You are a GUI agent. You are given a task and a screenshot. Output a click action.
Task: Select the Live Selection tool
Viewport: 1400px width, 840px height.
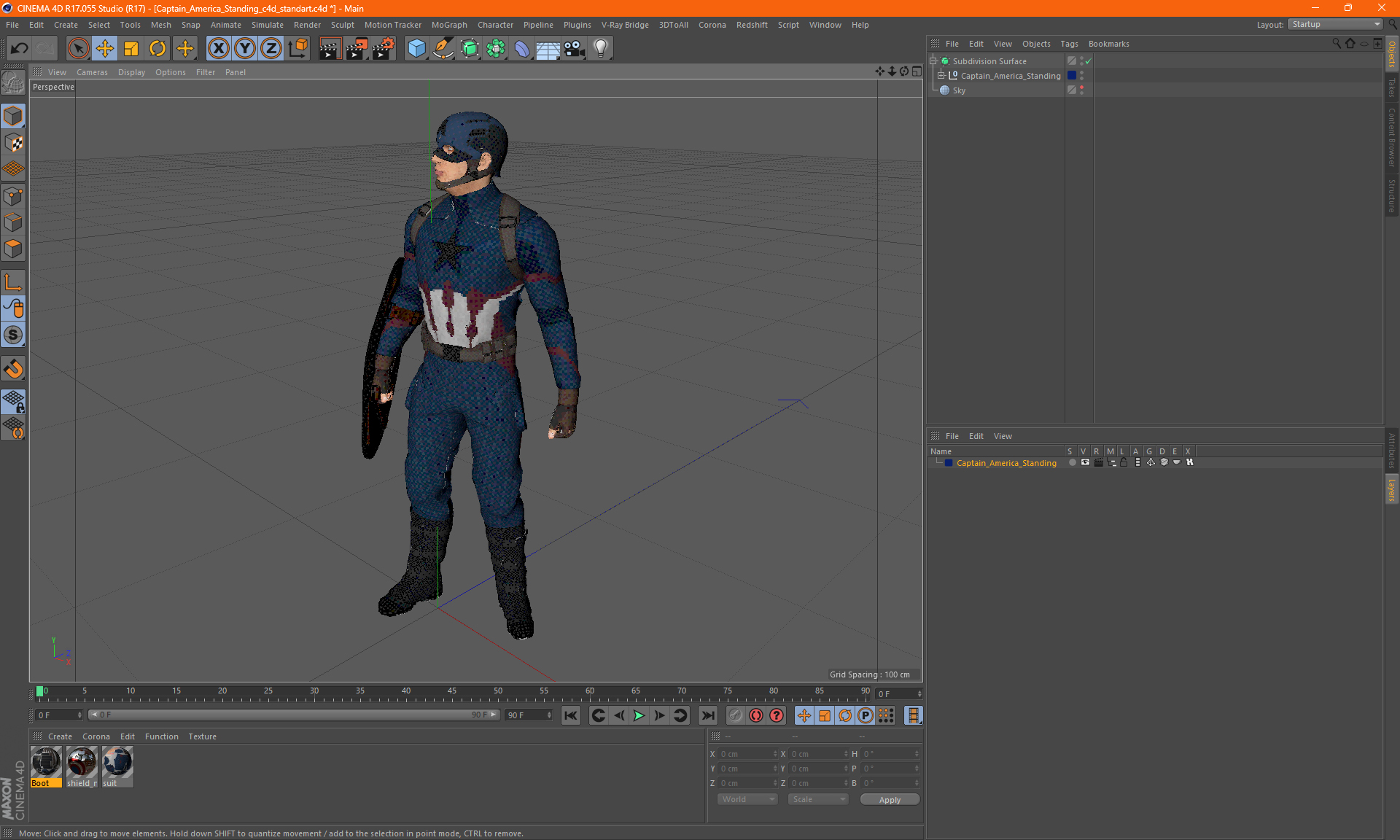click(78, 49)
